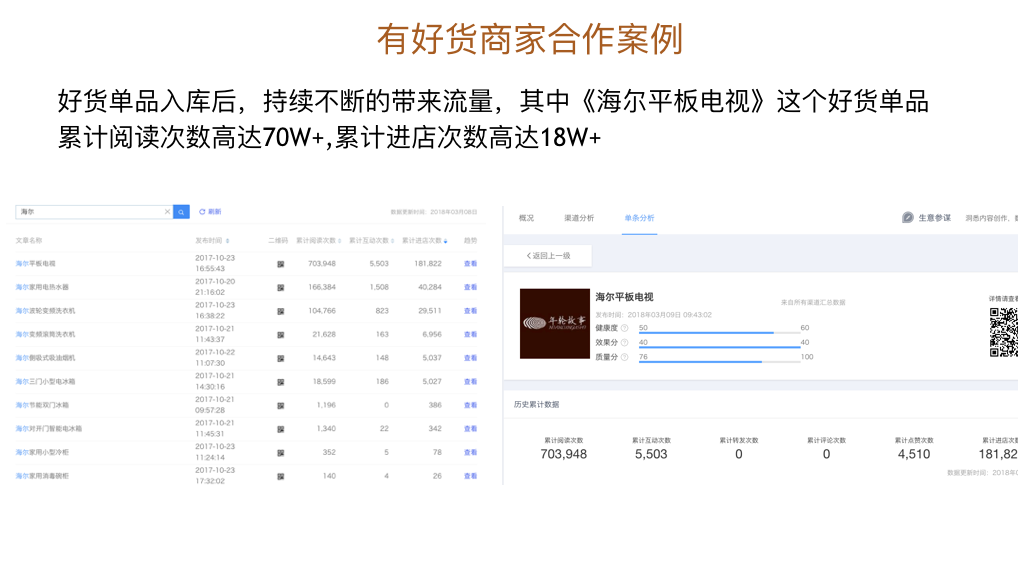Click 查看 trend for 海尔波轮变频洗衣机
Image resolution: width=1018 pixels, height=568 pixels.
471,311
